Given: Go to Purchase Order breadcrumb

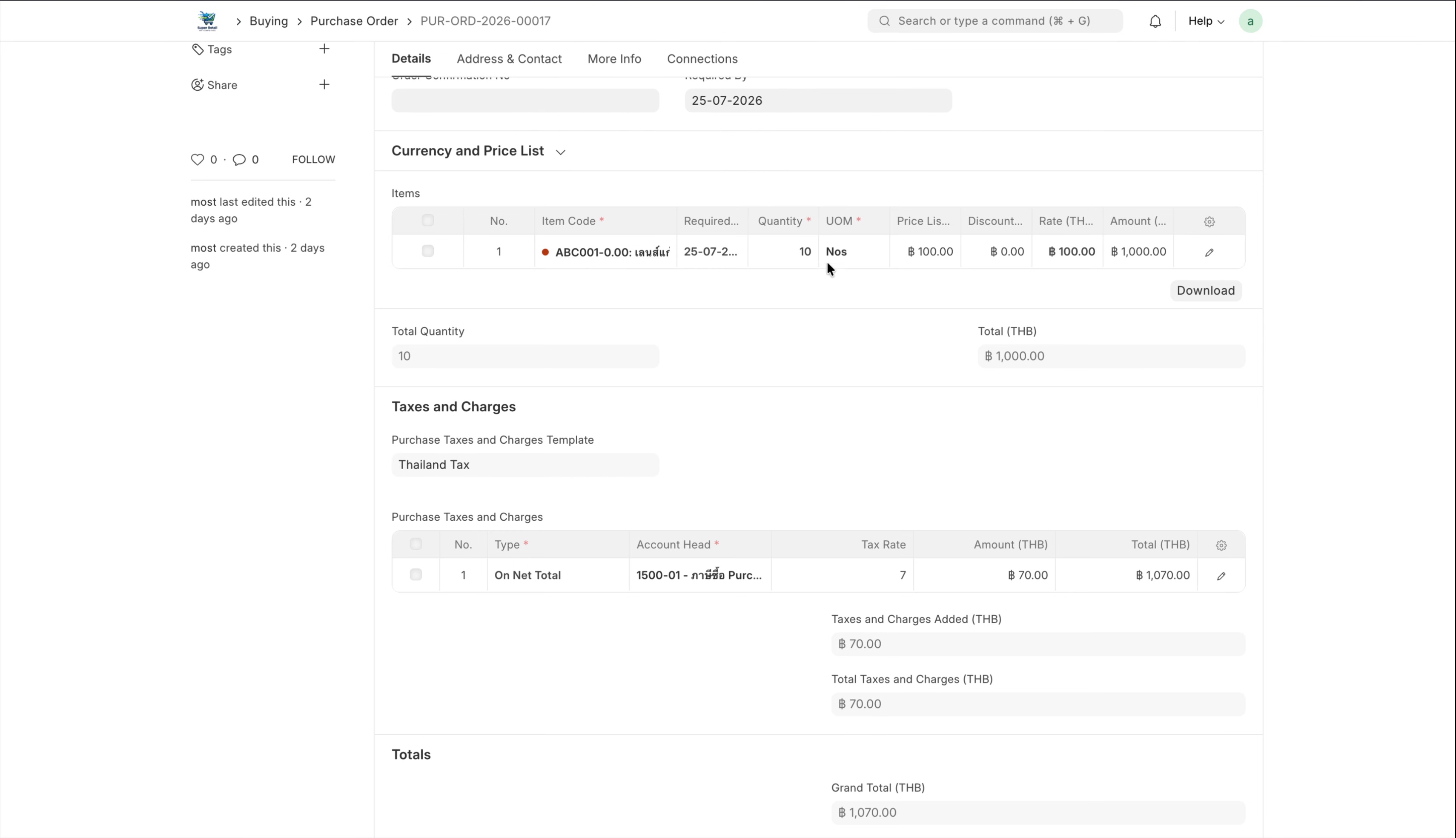Looking at the screenshot, I should click(x=354, y=21).
